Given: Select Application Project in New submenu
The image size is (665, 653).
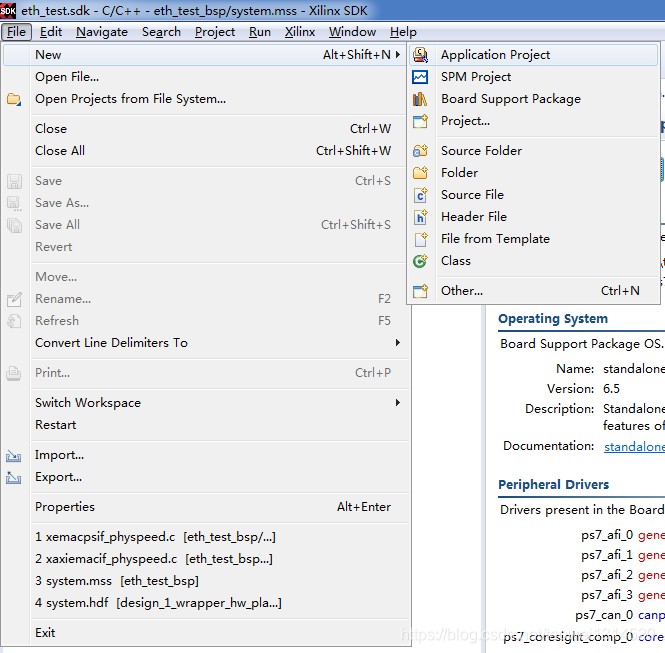Looking at the screenshot, I should pyautogui.click(x=534, y=55).
